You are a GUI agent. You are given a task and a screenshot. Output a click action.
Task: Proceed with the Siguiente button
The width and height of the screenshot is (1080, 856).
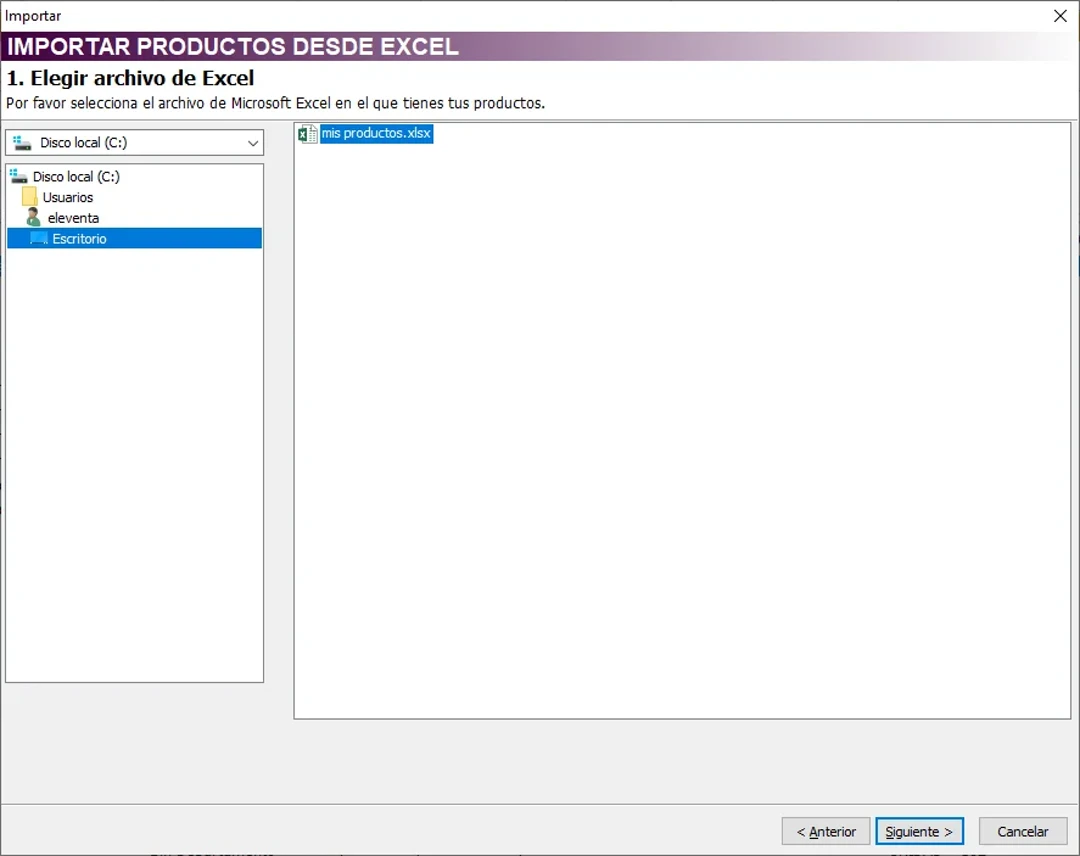[x=919, y=831]
